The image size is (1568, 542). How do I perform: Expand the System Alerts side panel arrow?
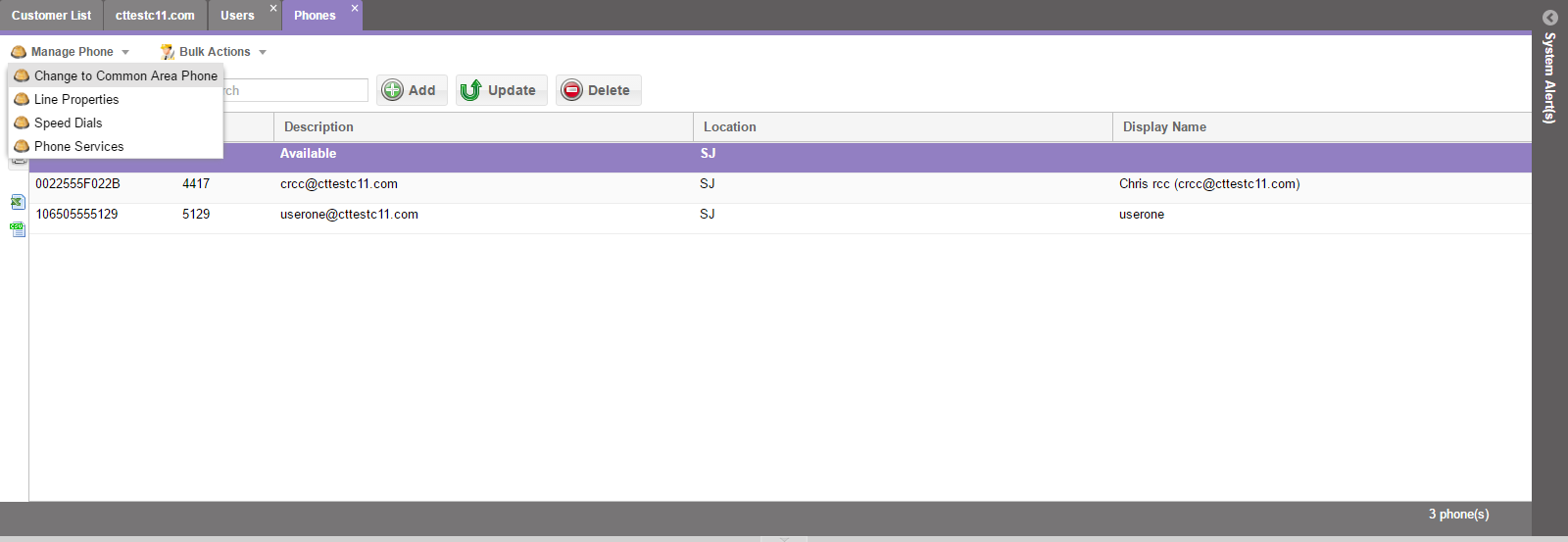pos(1549,18)
